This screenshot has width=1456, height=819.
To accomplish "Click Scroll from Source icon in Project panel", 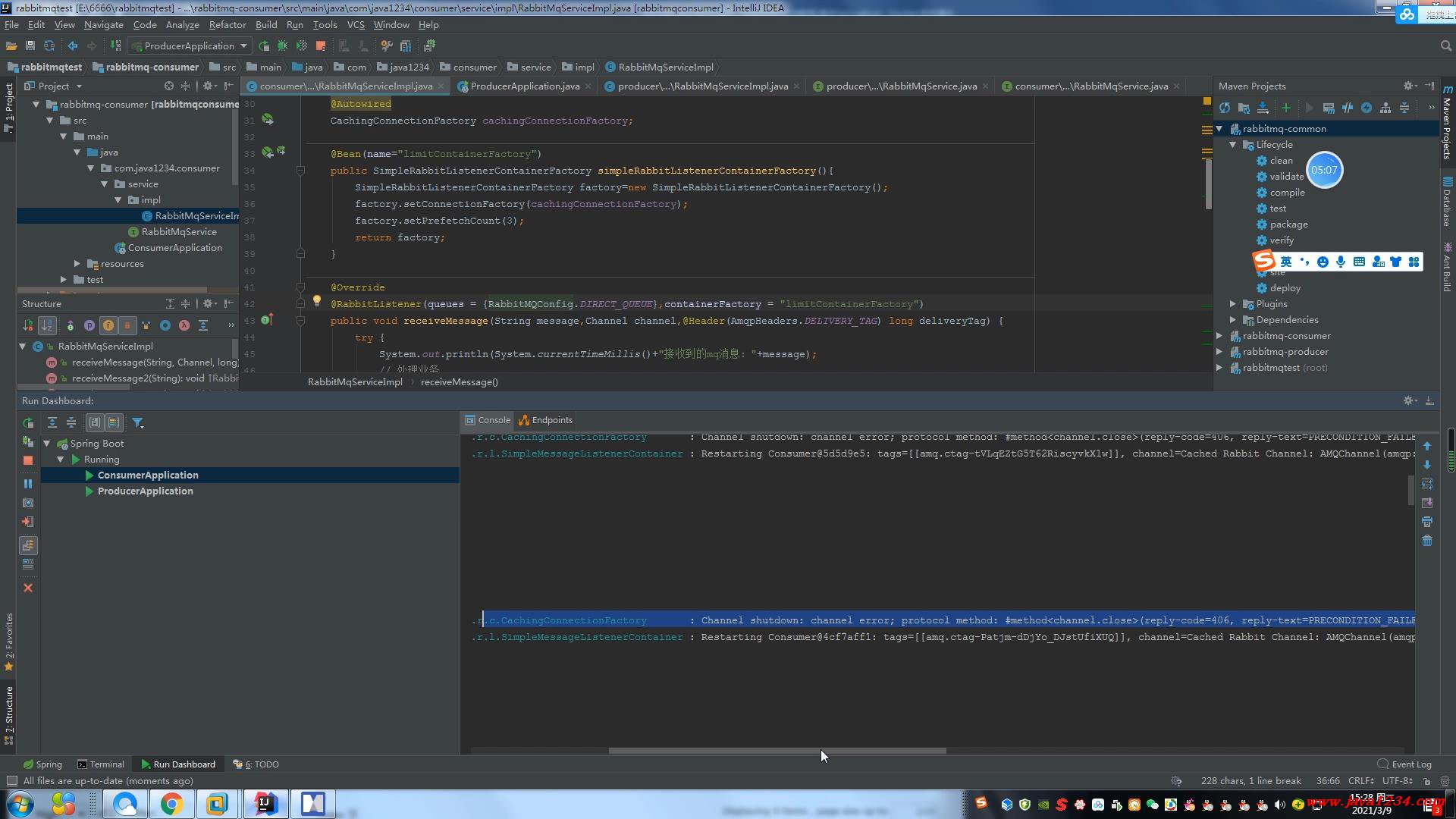I will [x=169, y=86].
